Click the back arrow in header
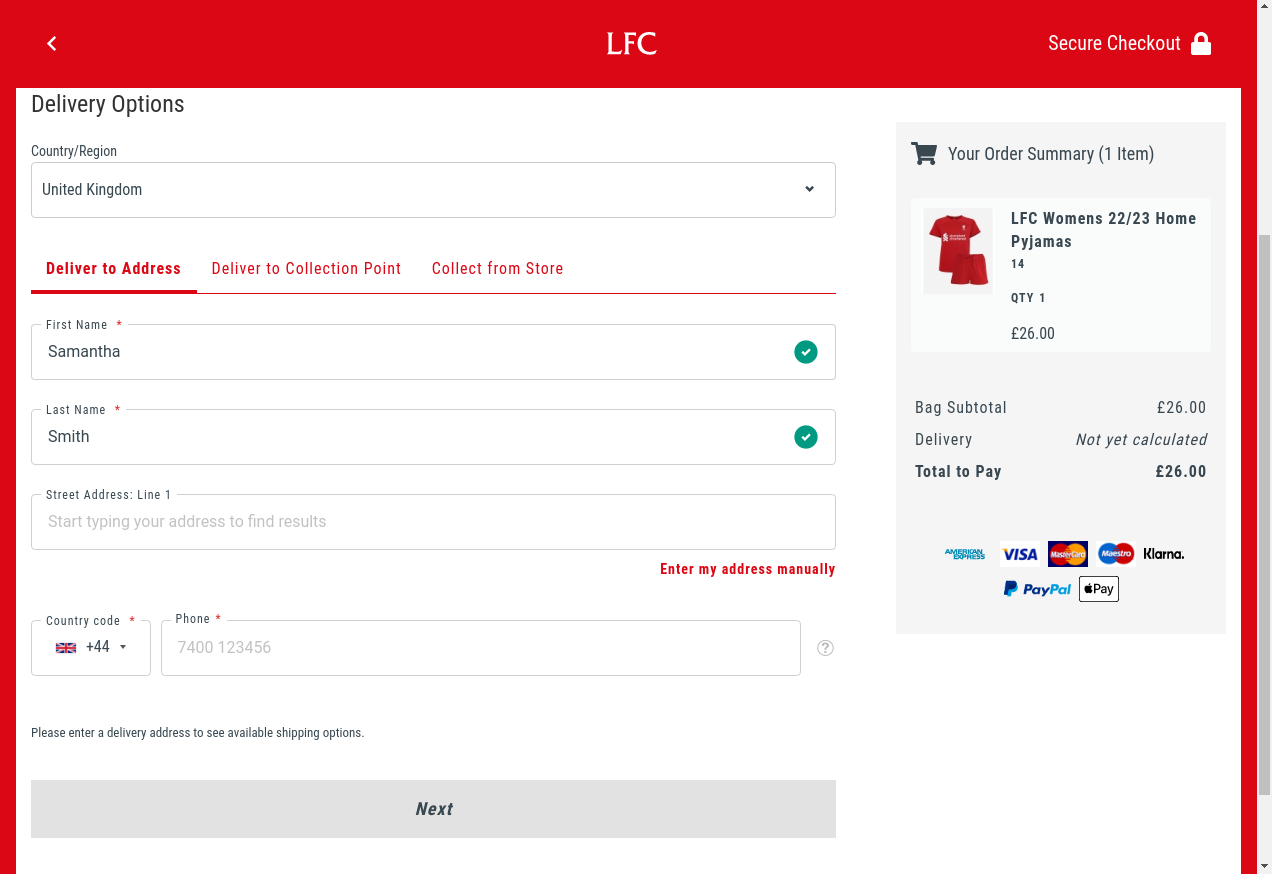This screenshot has height=874, width=1272. pyautogui.click(x=52, y=43)
